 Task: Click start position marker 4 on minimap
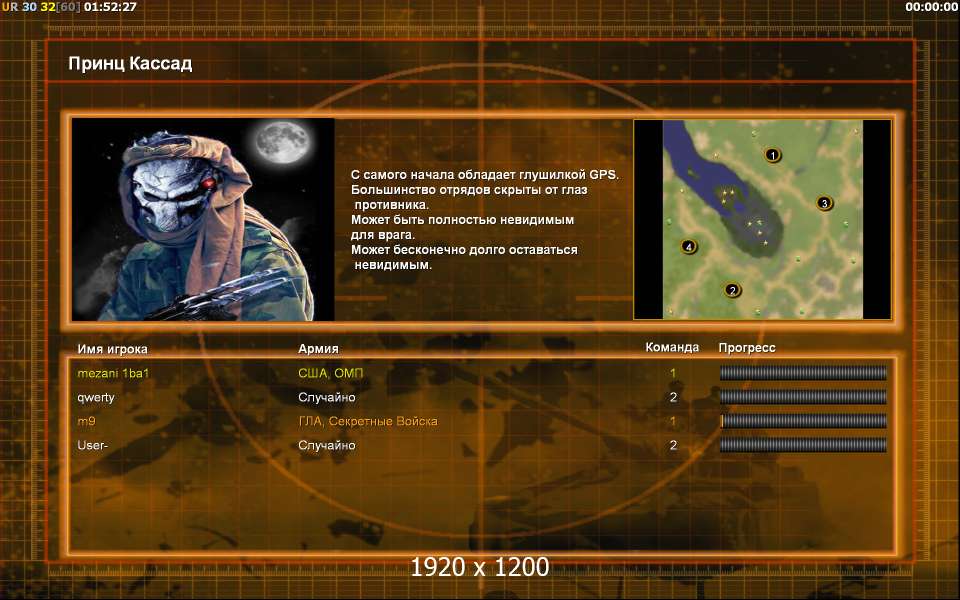click(x=689, y=247)
